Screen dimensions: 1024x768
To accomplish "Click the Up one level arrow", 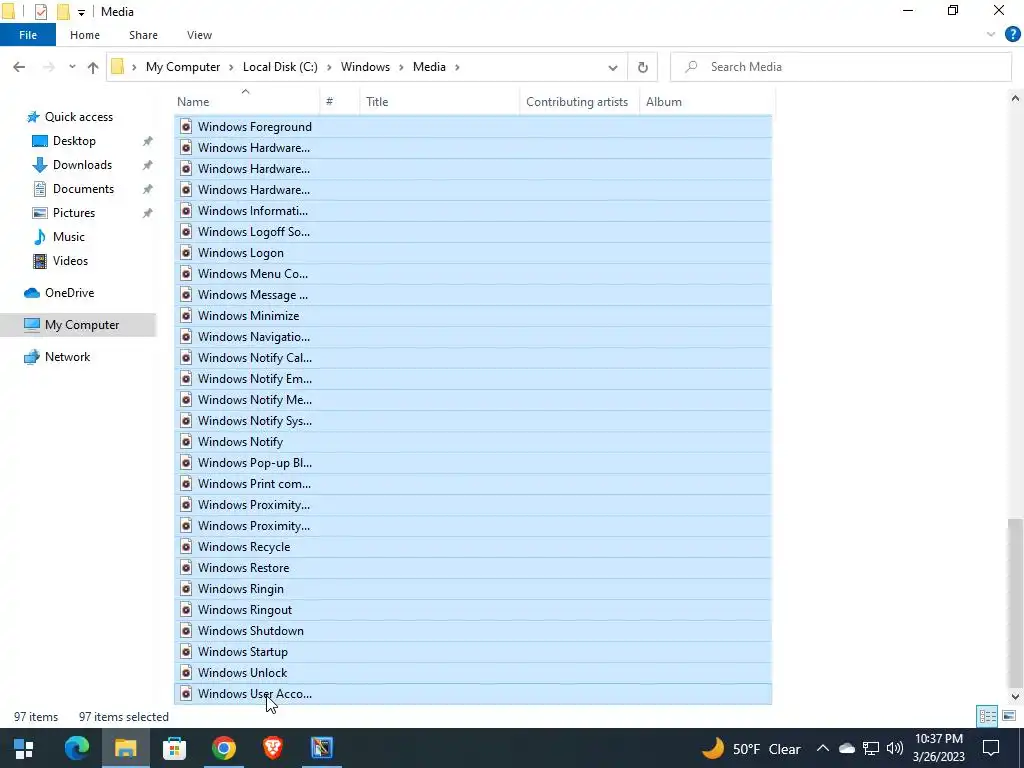I will click(x=93, y=67).
